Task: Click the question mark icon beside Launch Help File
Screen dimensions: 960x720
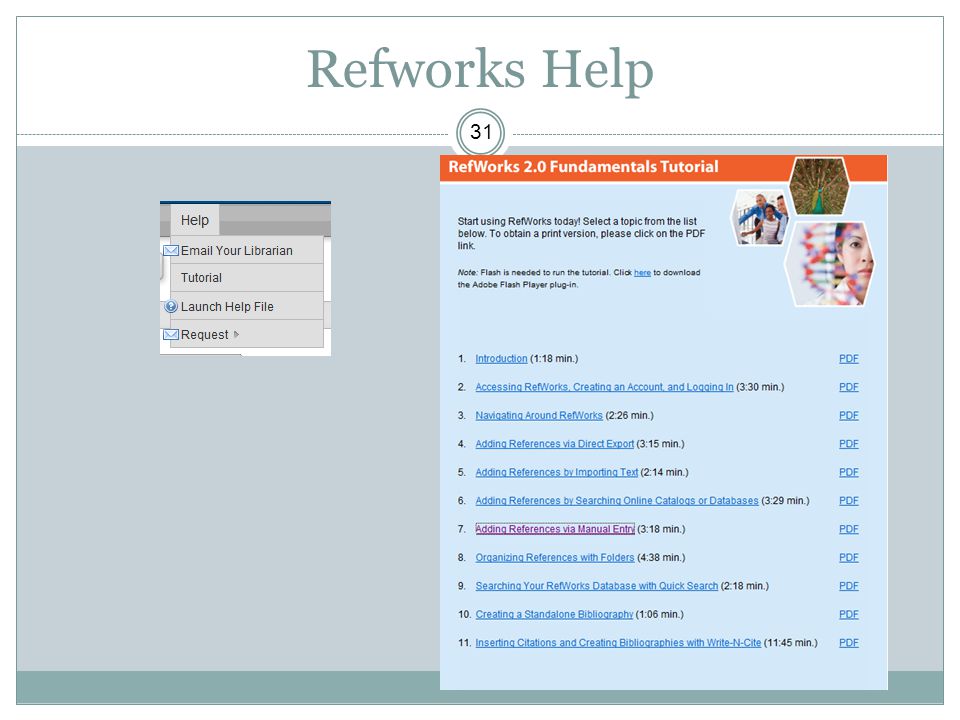Action: [x=171, y=307]
